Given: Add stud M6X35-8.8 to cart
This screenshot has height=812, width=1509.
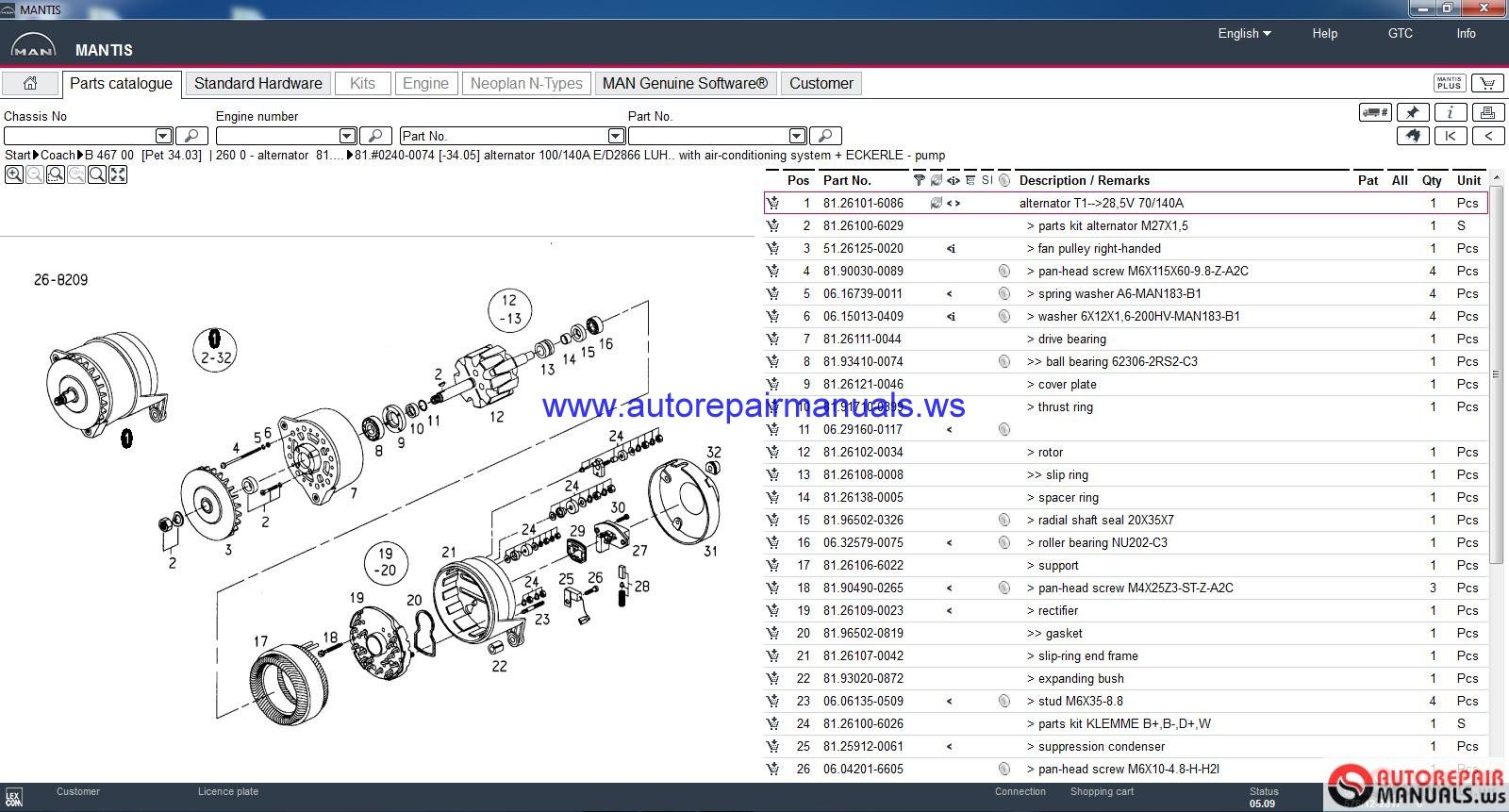Looking at the screenshot, I should click(x=773, y=701).
